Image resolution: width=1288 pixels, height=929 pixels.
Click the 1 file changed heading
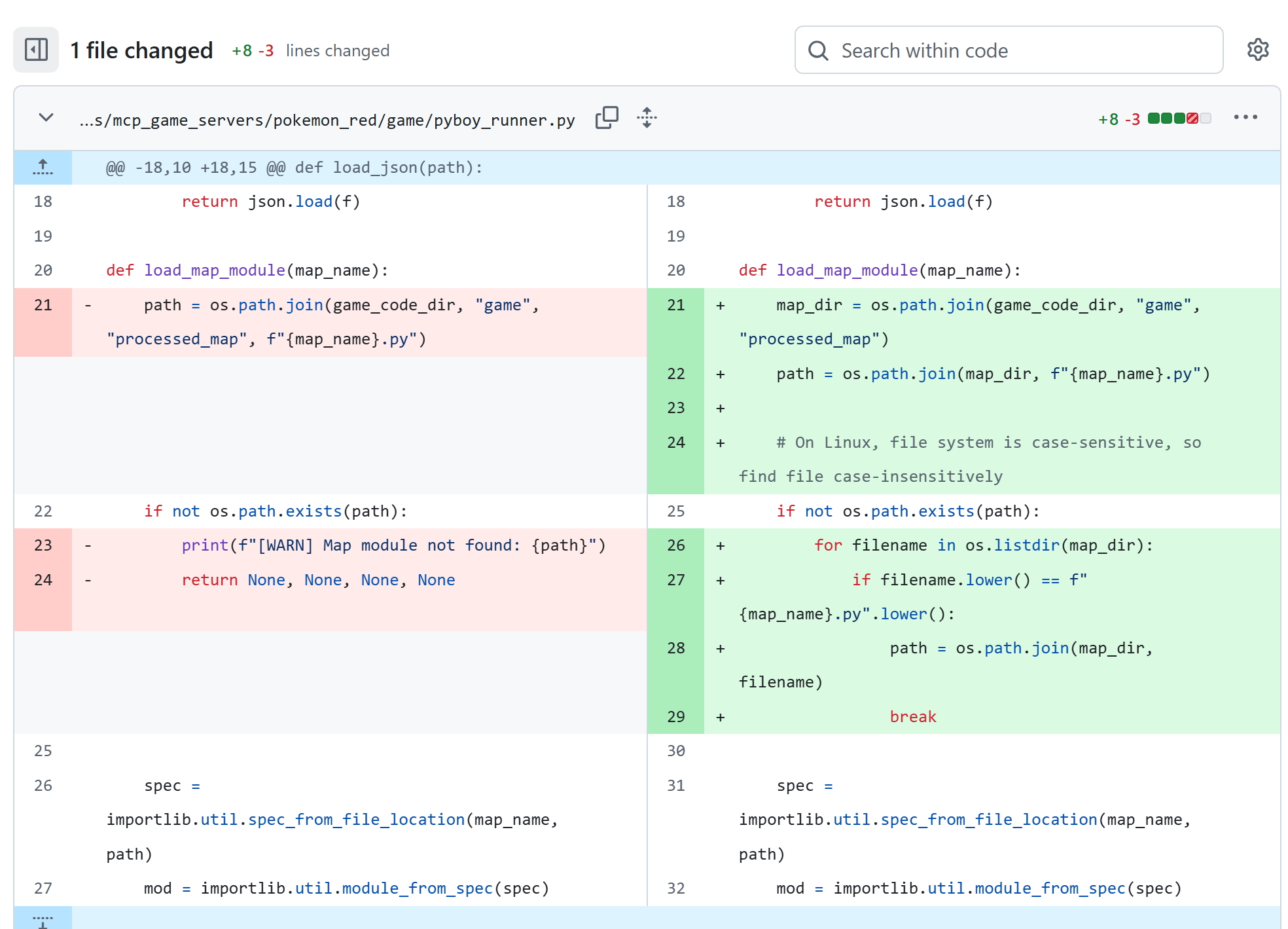tap(141, 50)
